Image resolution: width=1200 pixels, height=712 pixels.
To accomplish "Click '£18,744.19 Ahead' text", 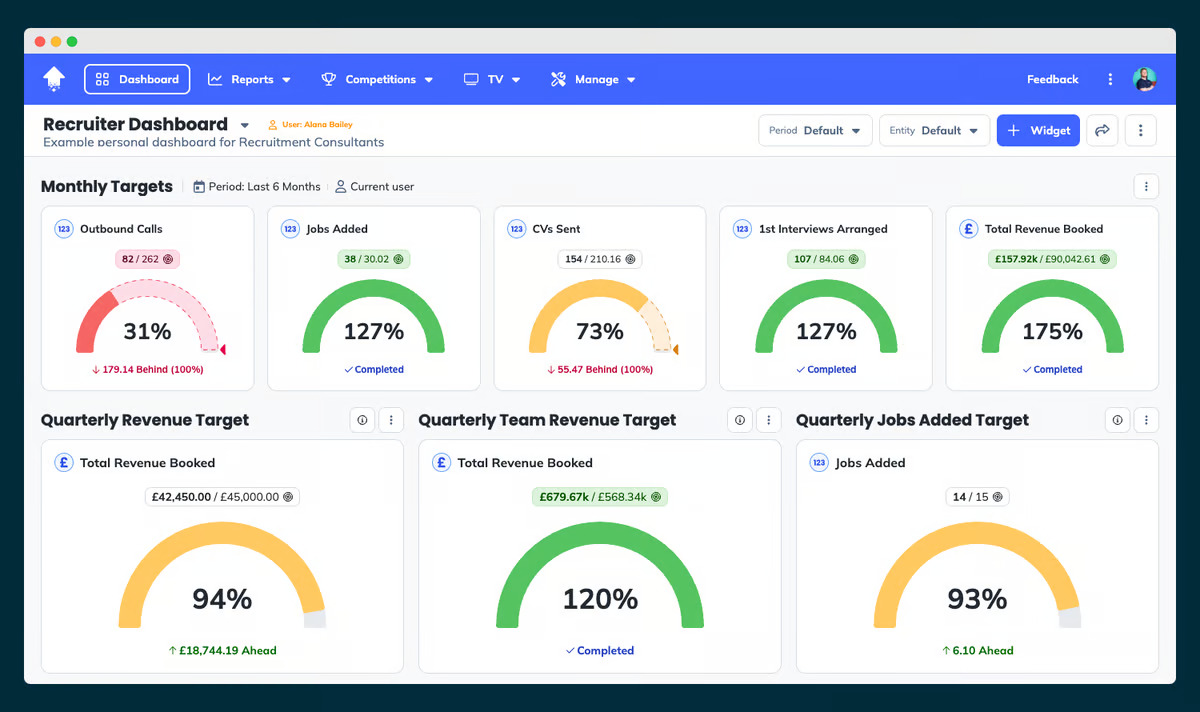I will [222, 650].
